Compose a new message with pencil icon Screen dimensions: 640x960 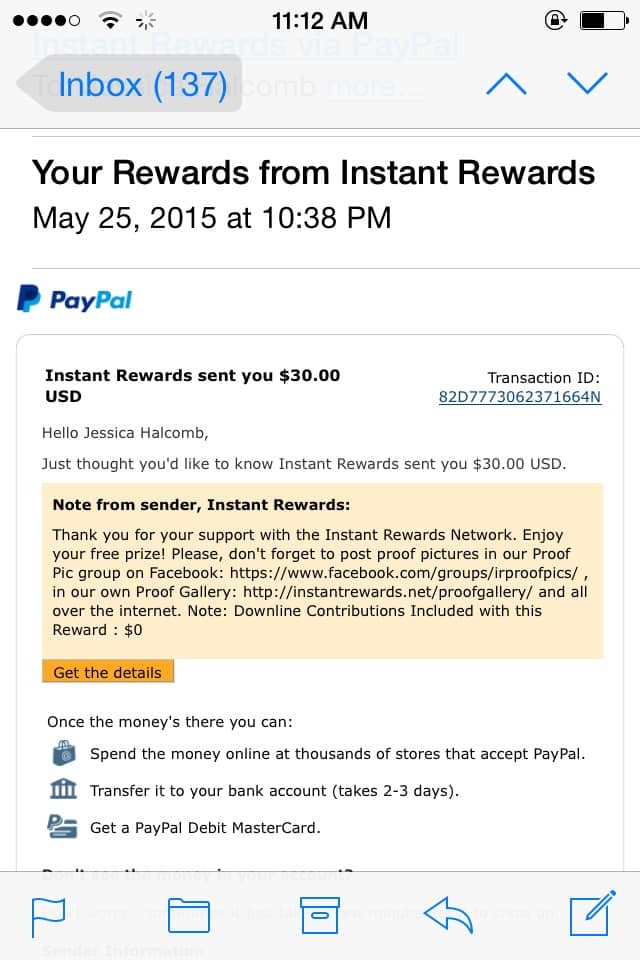592,913
